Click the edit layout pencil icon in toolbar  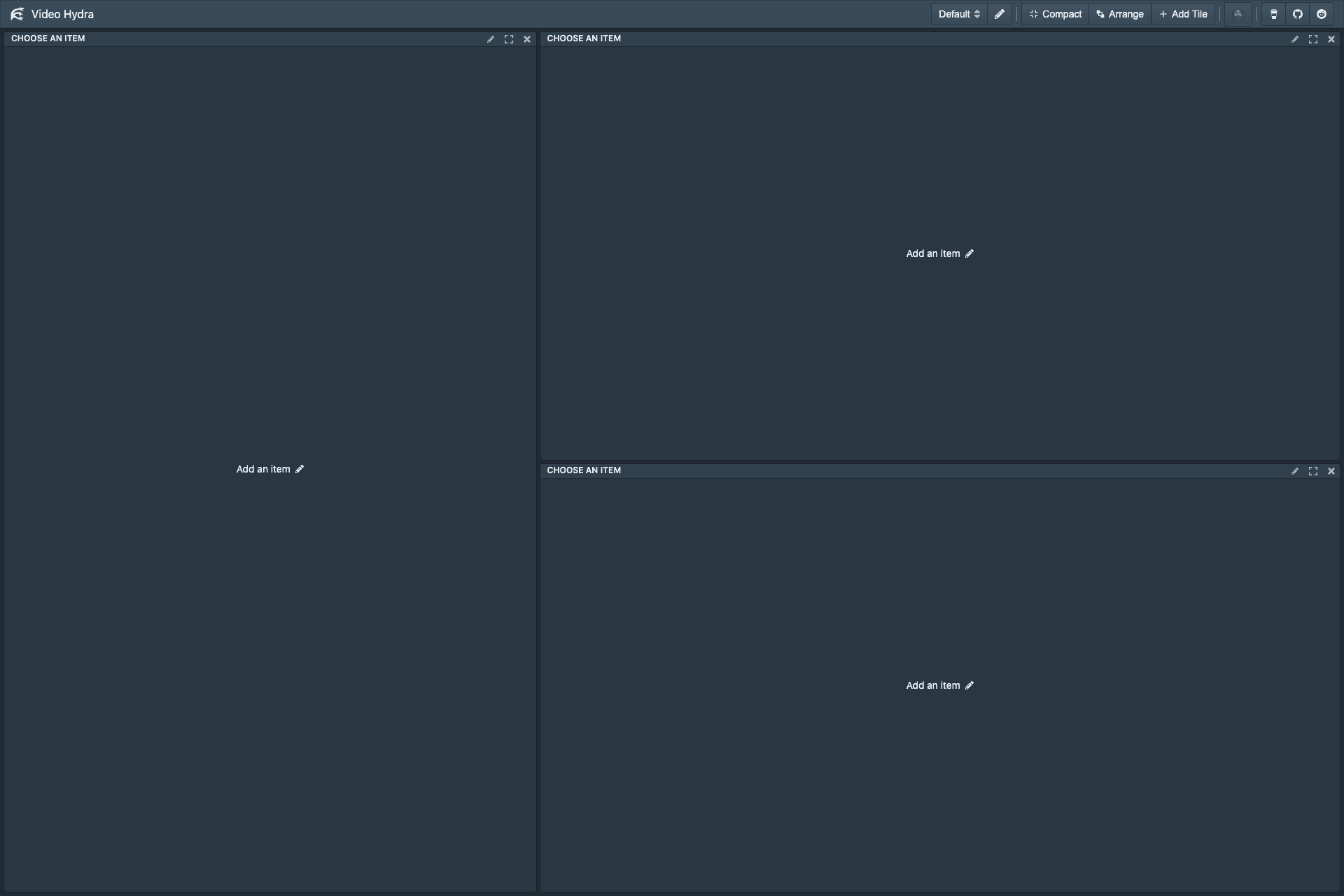(1000, 14)
